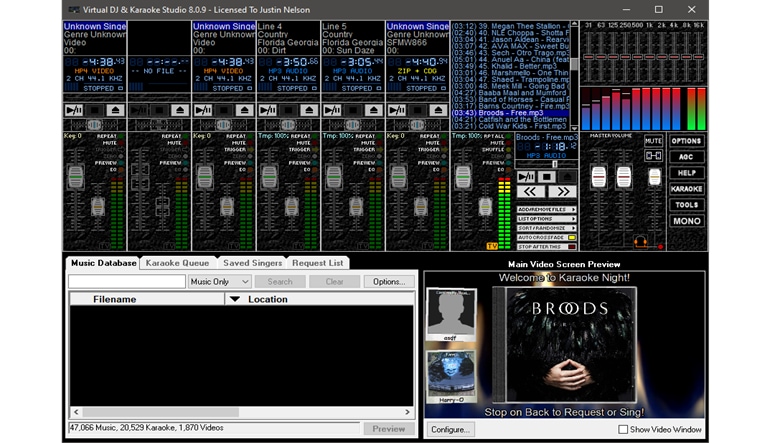Switch to the Karaoke Queue tab
770x443 pixels.
coord(178,263)
